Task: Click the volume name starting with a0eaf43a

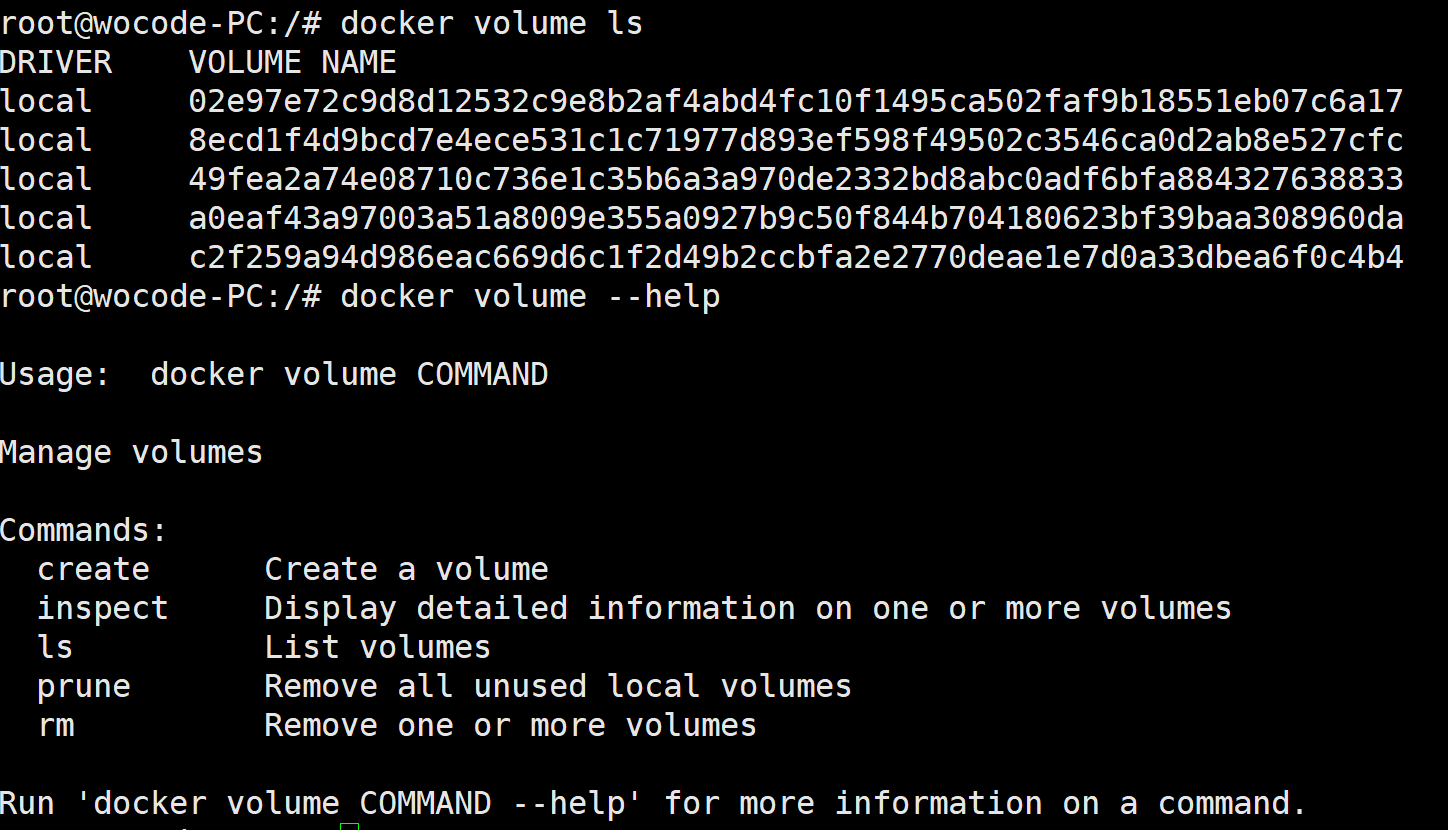Action: pos(795,218)
